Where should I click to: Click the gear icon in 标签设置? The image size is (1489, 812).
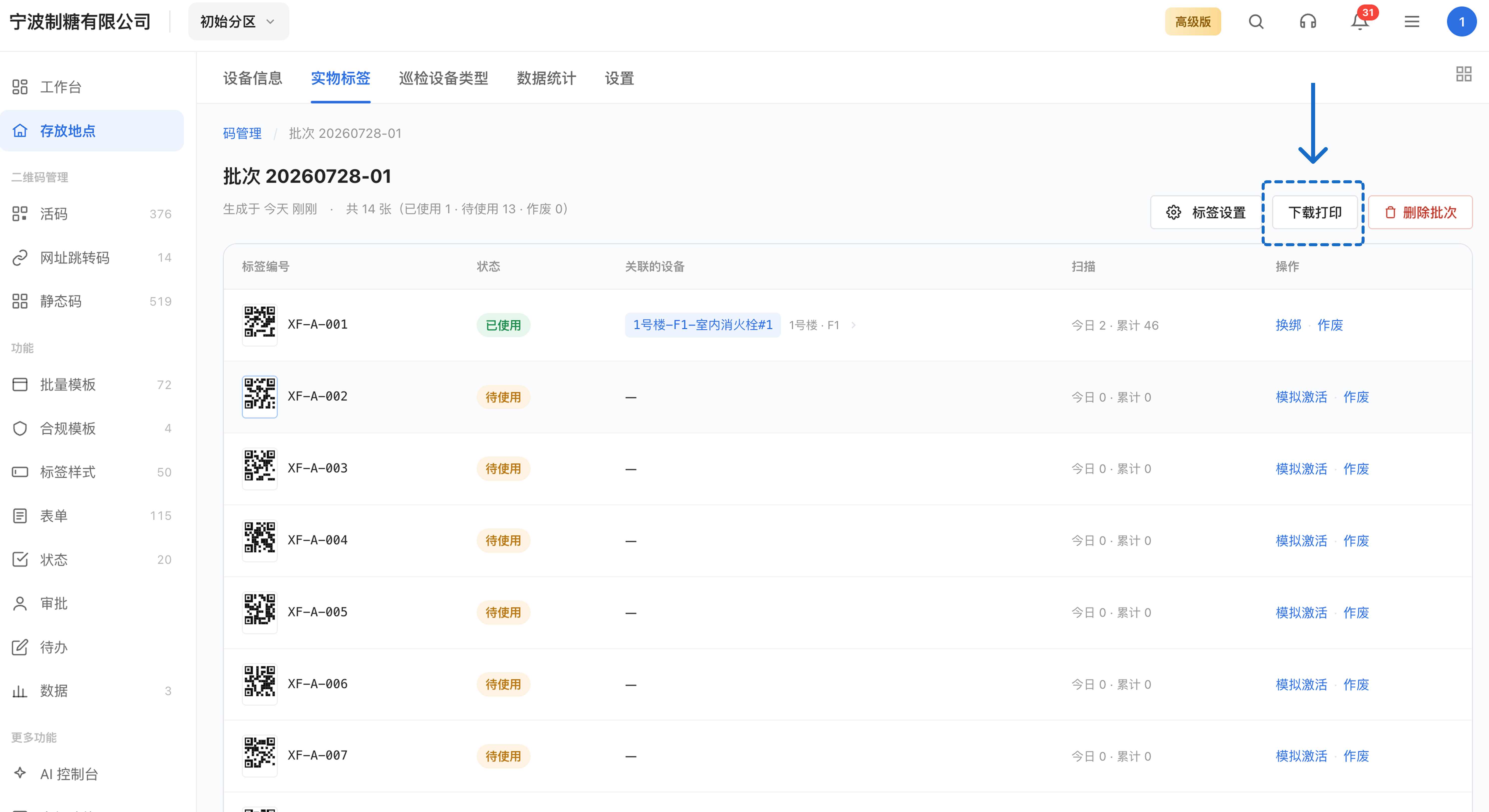[1173, 212]
